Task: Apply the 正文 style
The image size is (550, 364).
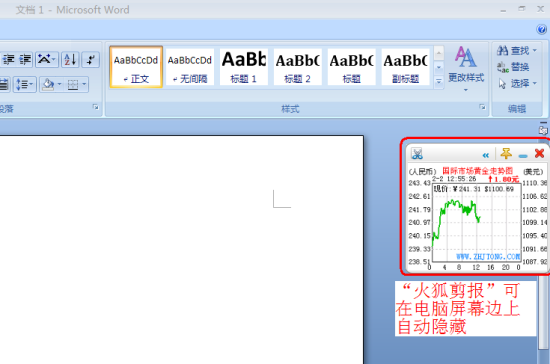Action: click(136, 67)
